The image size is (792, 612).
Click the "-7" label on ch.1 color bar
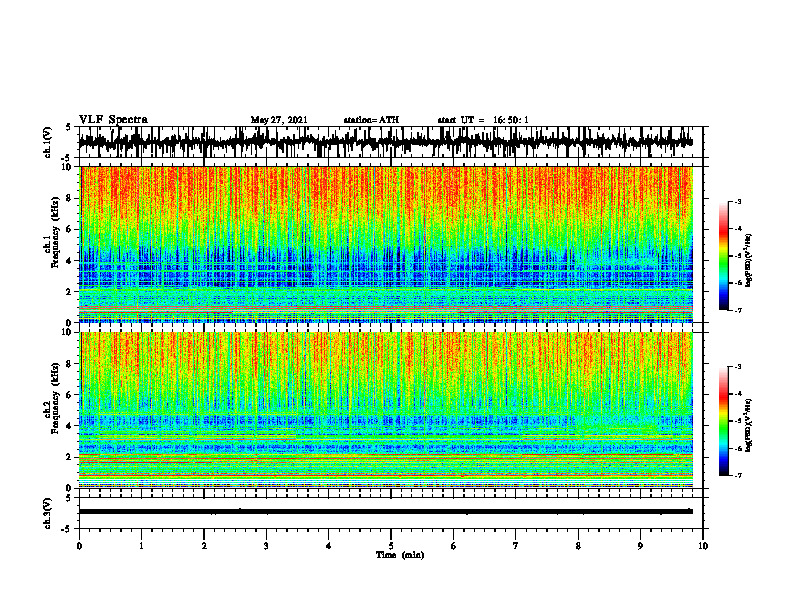pyautogui.click(x=738, y=310)
